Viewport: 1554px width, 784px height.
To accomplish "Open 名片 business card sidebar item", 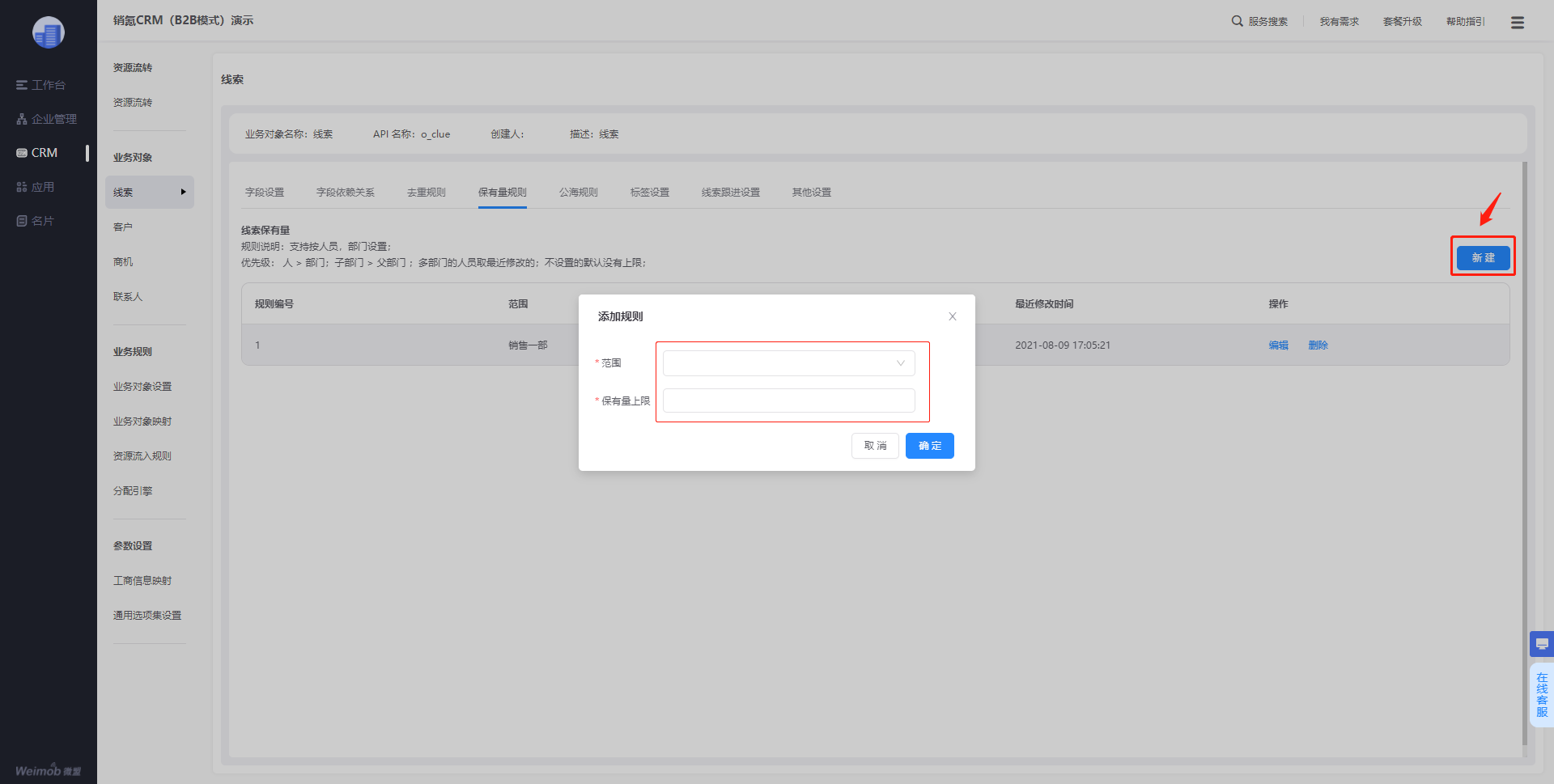I will 35,221.
